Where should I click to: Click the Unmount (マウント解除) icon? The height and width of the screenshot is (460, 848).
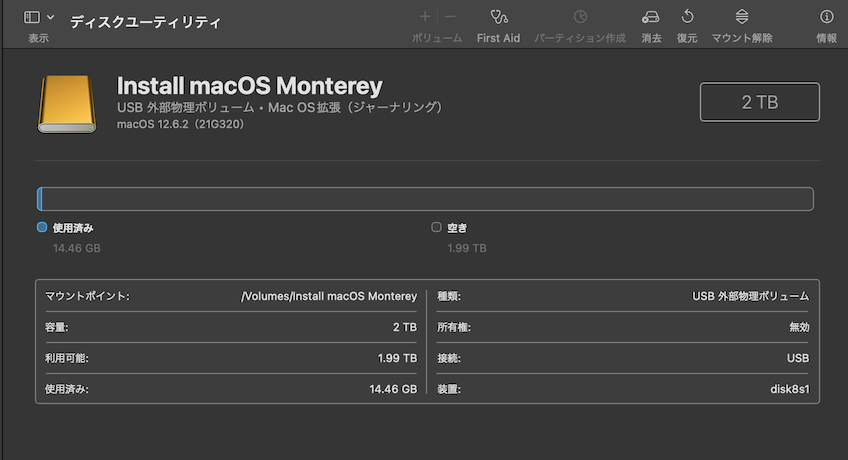[742, 17]
